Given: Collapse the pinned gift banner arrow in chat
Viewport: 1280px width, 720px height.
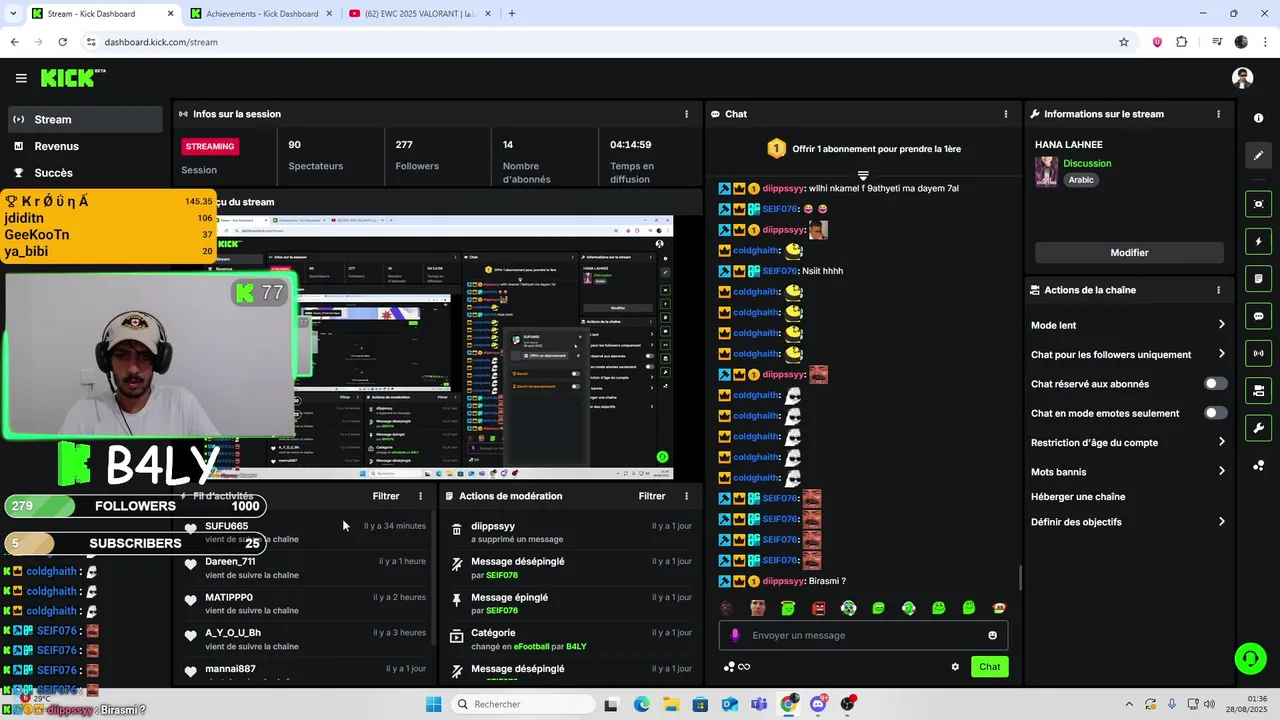Looking at the screenshot, I should [x=863, y=176].
